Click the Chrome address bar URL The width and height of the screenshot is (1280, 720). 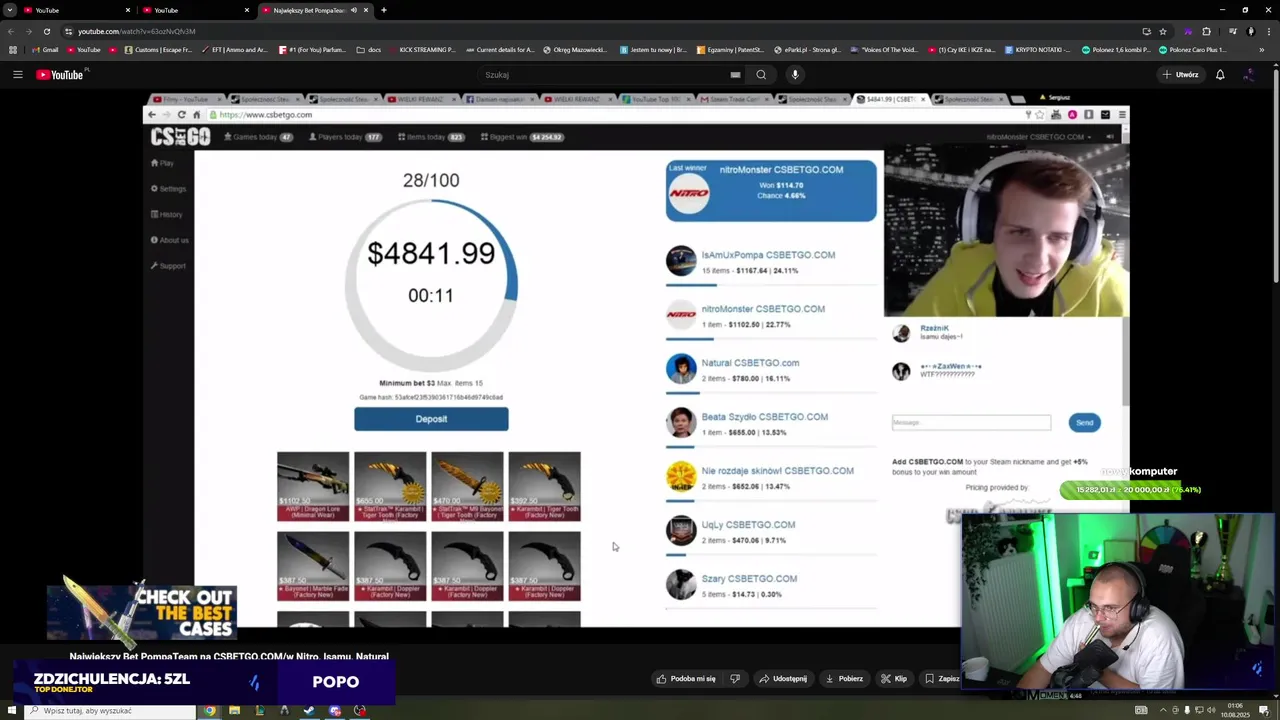[x=137, y=31]
